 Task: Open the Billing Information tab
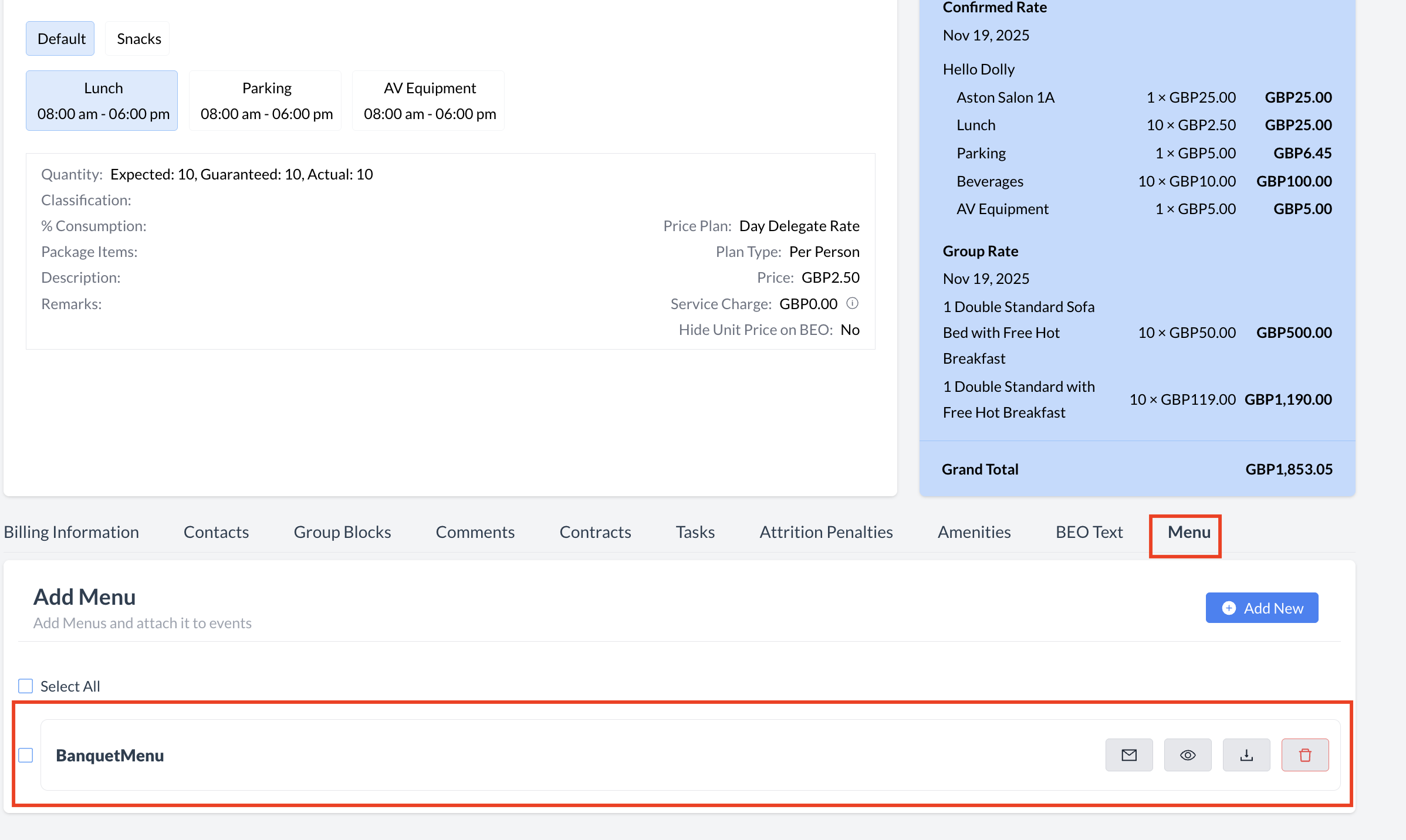coord(72,532)
